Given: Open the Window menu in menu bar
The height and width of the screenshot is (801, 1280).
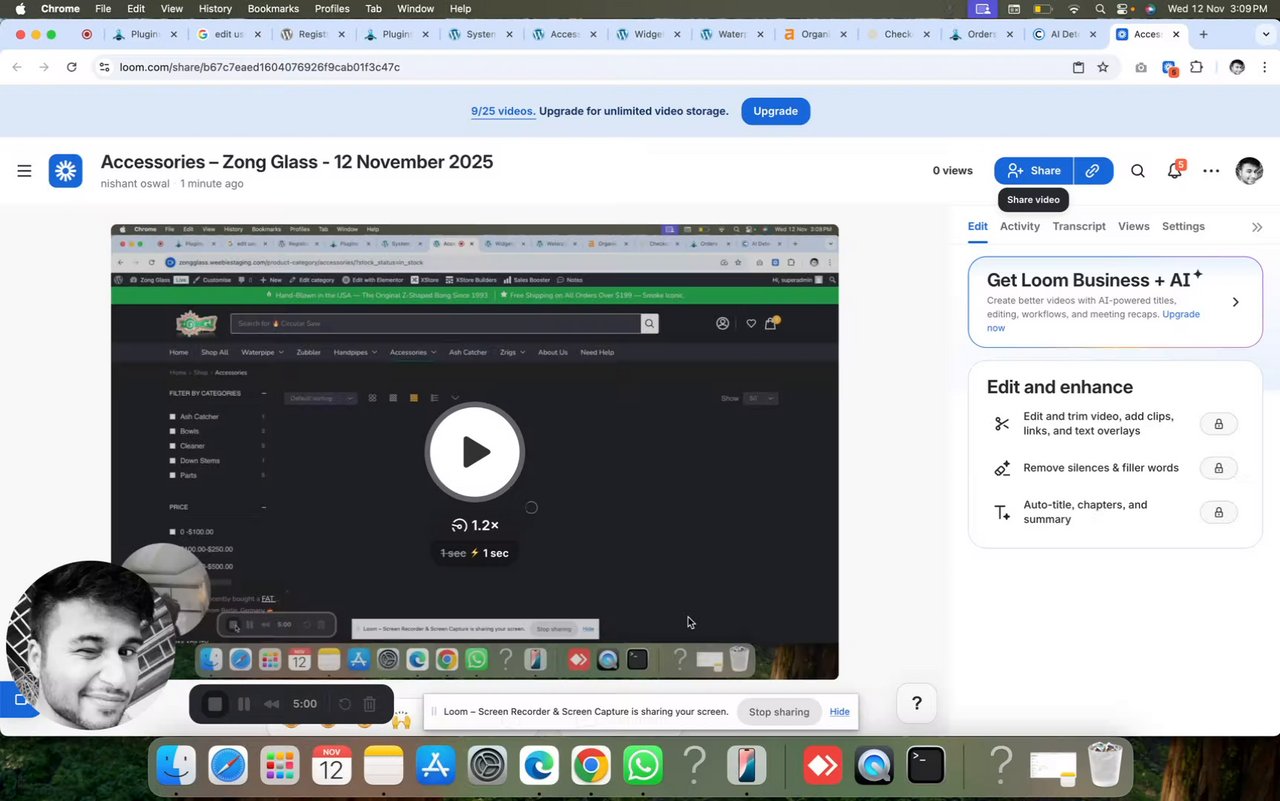Looking at the screenshot, I should [416, 9].
